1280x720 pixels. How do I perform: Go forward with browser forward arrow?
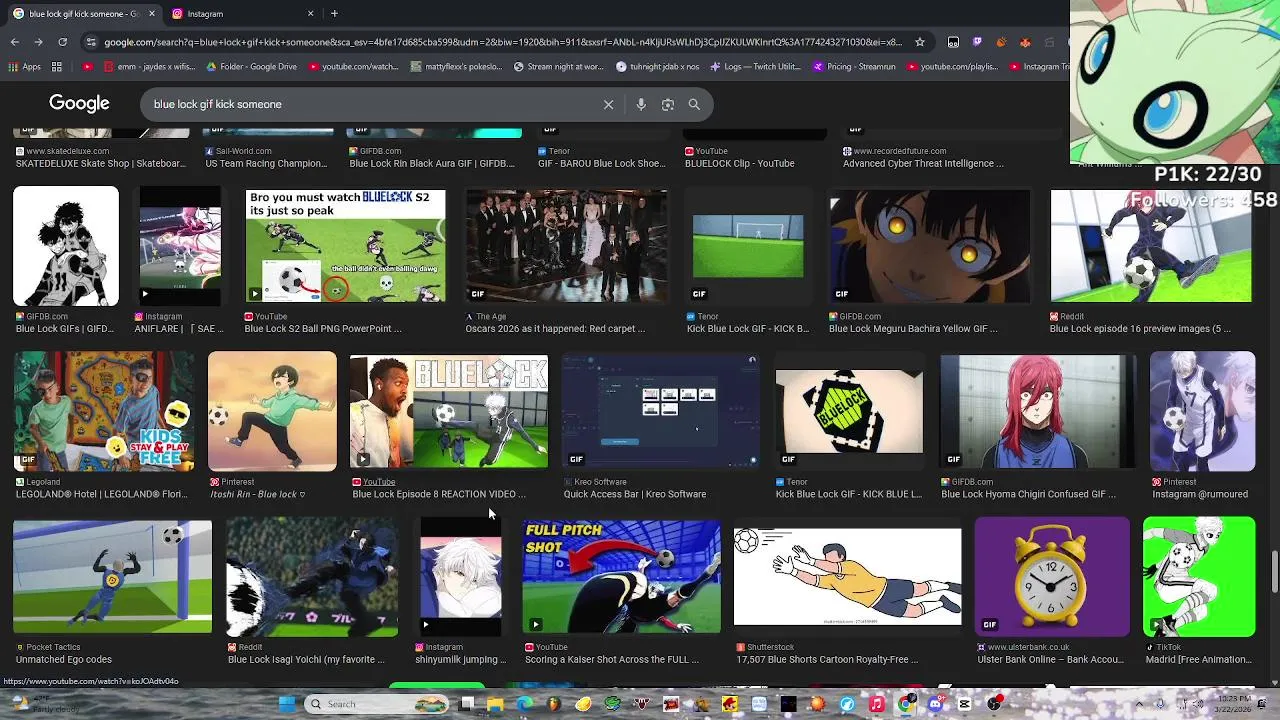[38, 42]
